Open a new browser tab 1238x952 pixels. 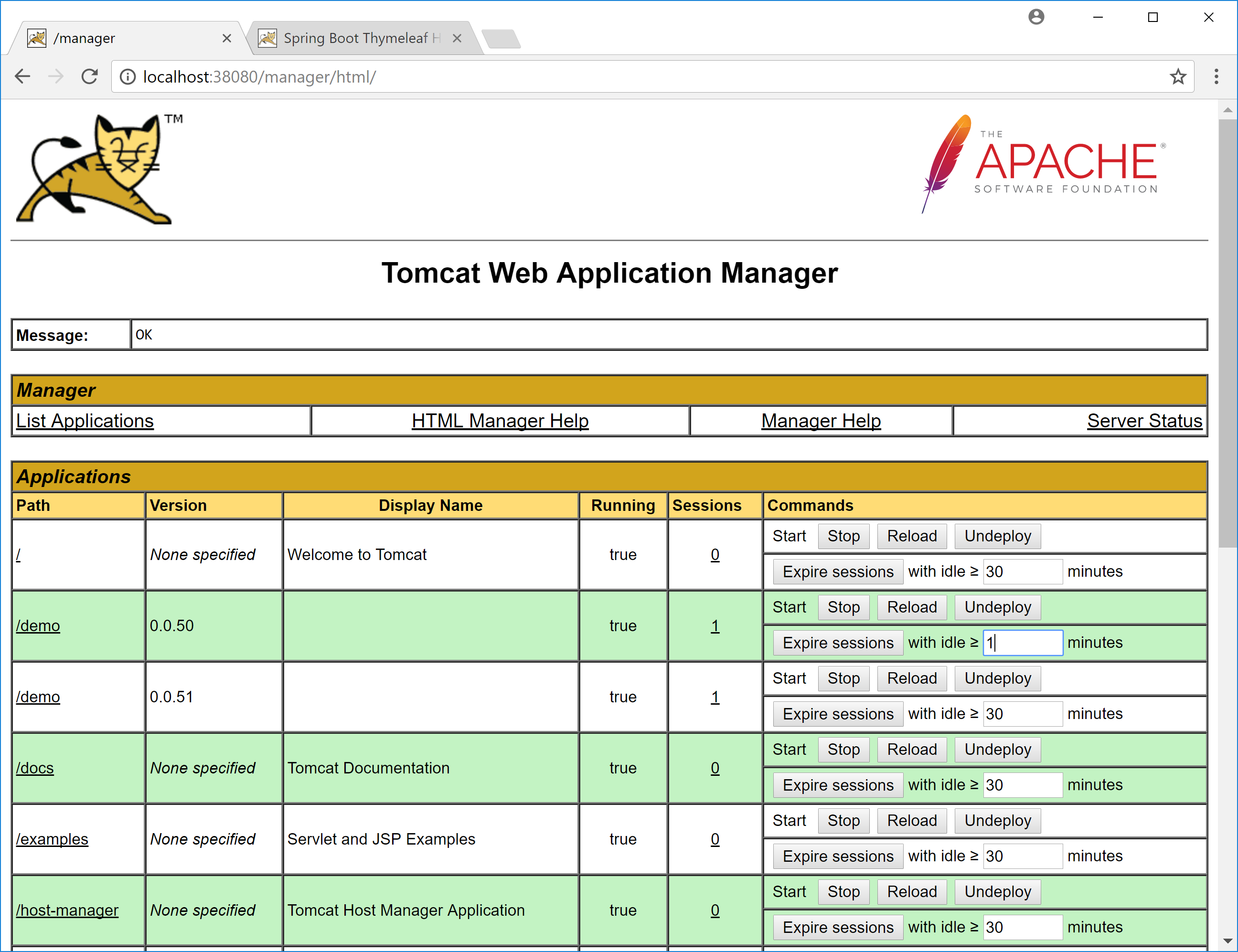[501, 39]
